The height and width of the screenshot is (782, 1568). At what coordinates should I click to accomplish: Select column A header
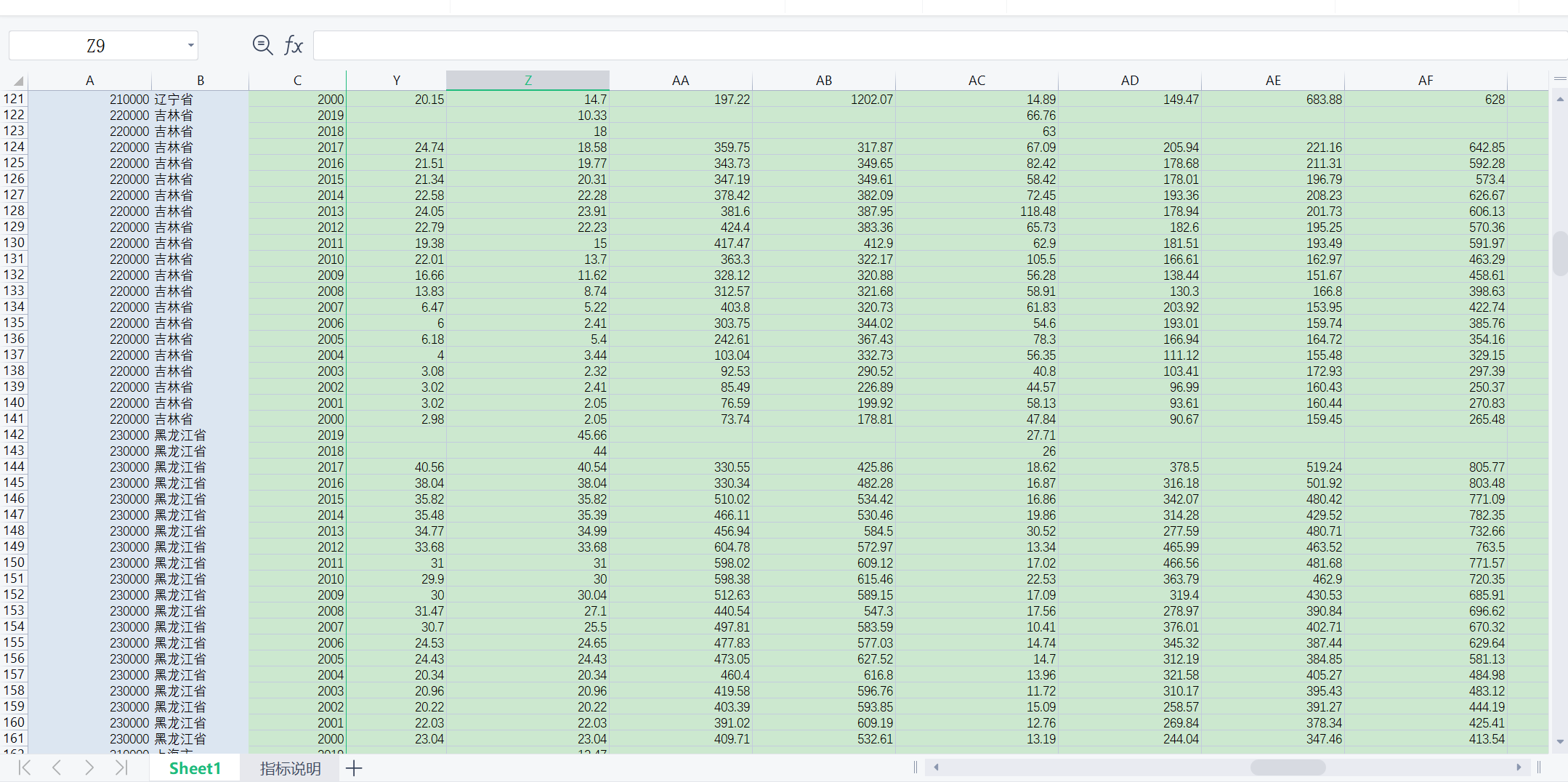click(x=89, y=81)
